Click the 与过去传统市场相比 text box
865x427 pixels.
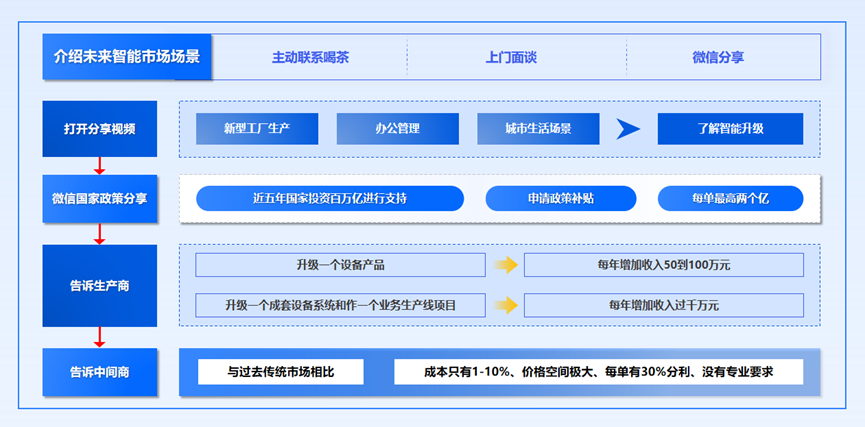coord(281,372)
